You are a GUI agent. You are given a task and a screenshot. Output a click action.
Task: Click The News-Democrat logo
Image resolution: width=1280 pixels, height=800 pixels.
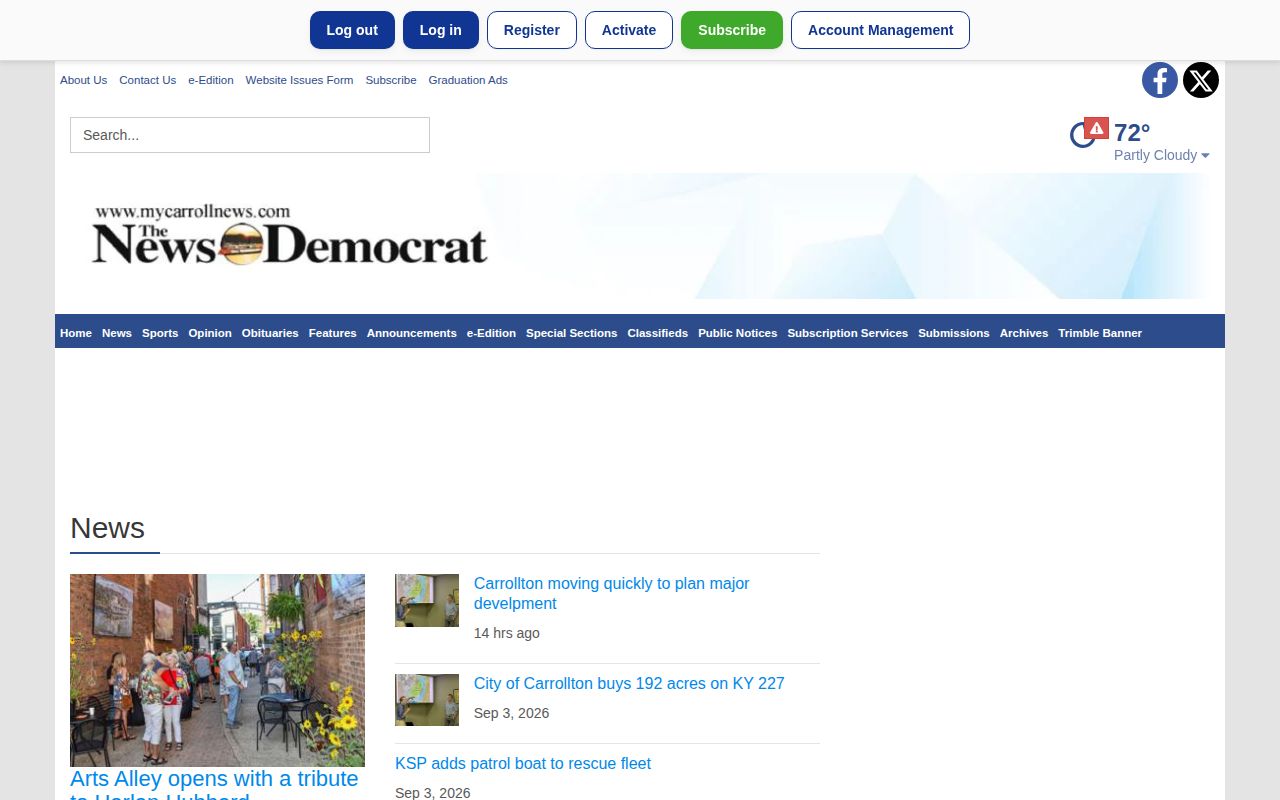[290, 235]
